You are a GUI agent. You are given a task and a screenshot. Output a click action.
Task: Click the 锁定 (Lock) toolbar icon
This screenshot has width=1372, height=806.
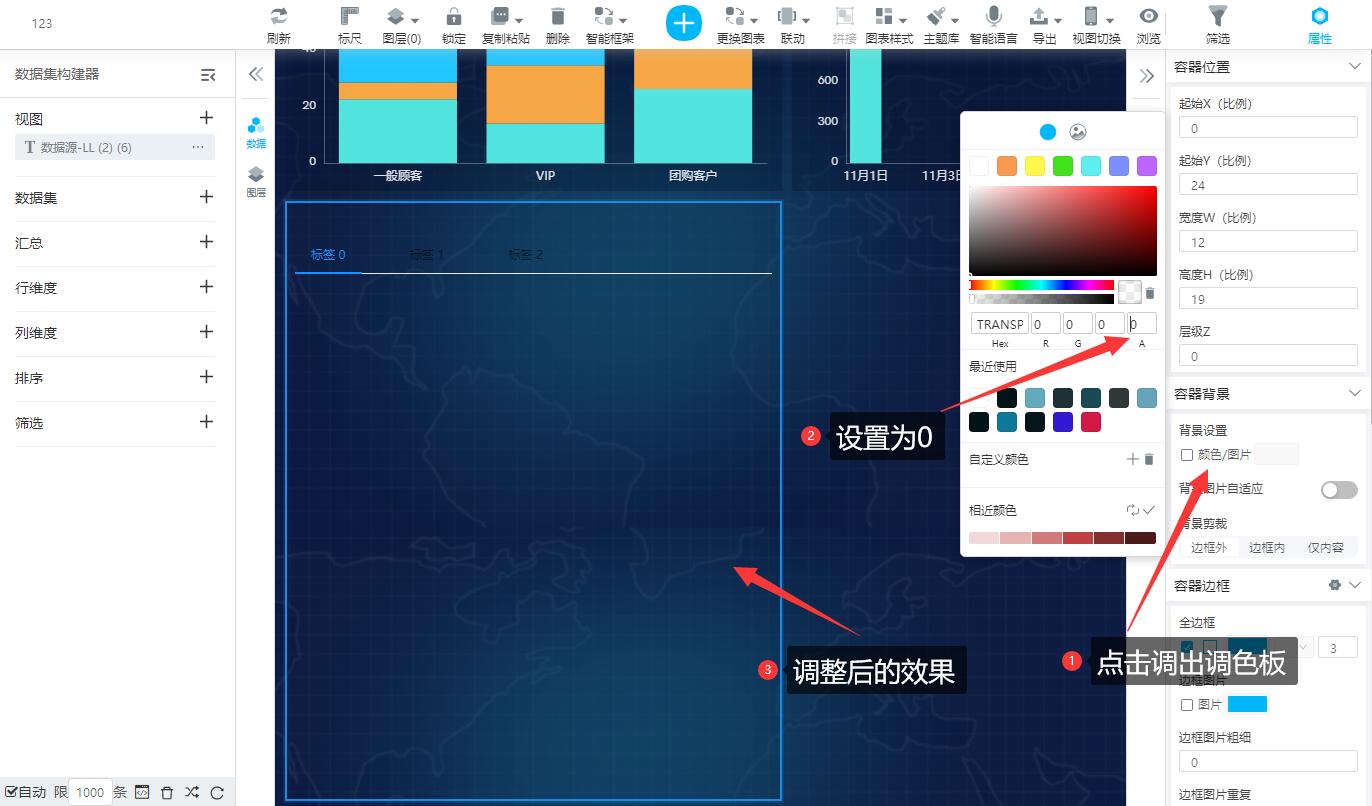tap(453, 24)
